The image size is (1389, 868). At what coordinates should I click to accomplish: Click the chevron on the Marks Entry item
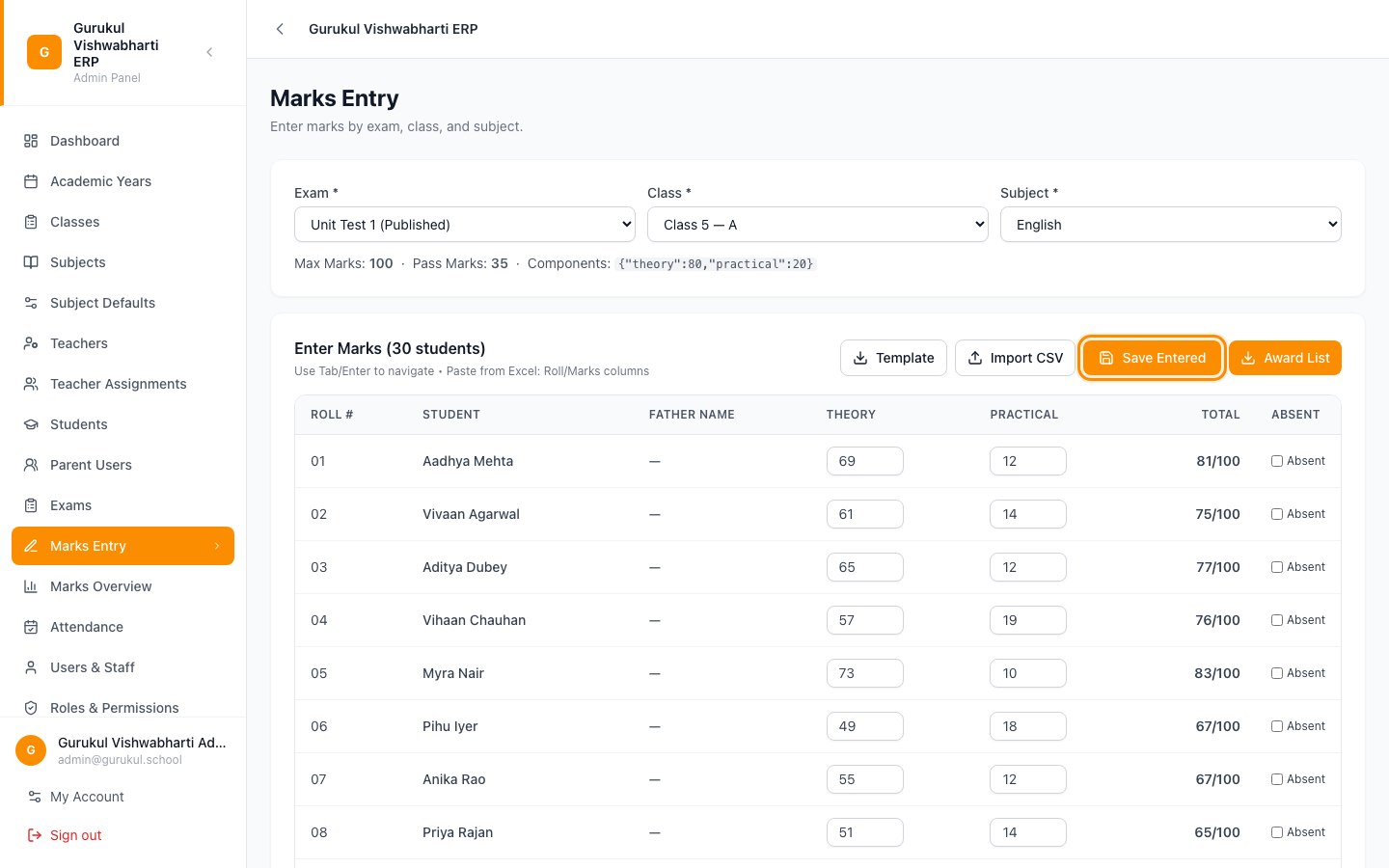[217, 546]
